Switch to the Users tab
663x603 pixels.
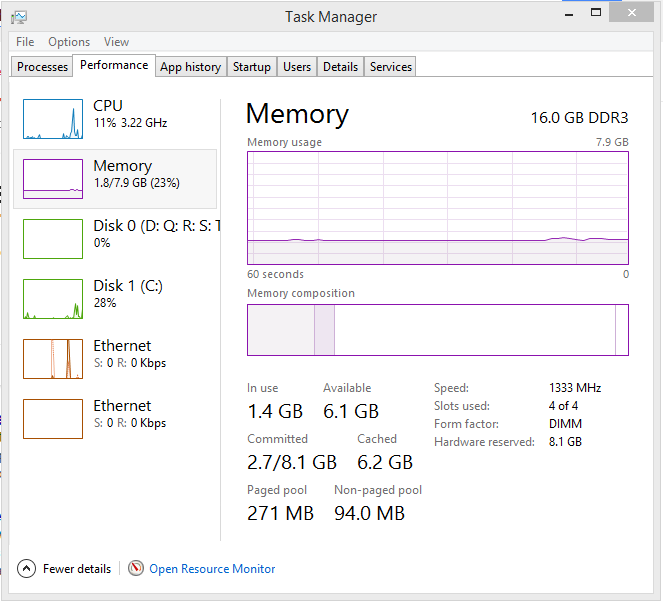point(297,67)
